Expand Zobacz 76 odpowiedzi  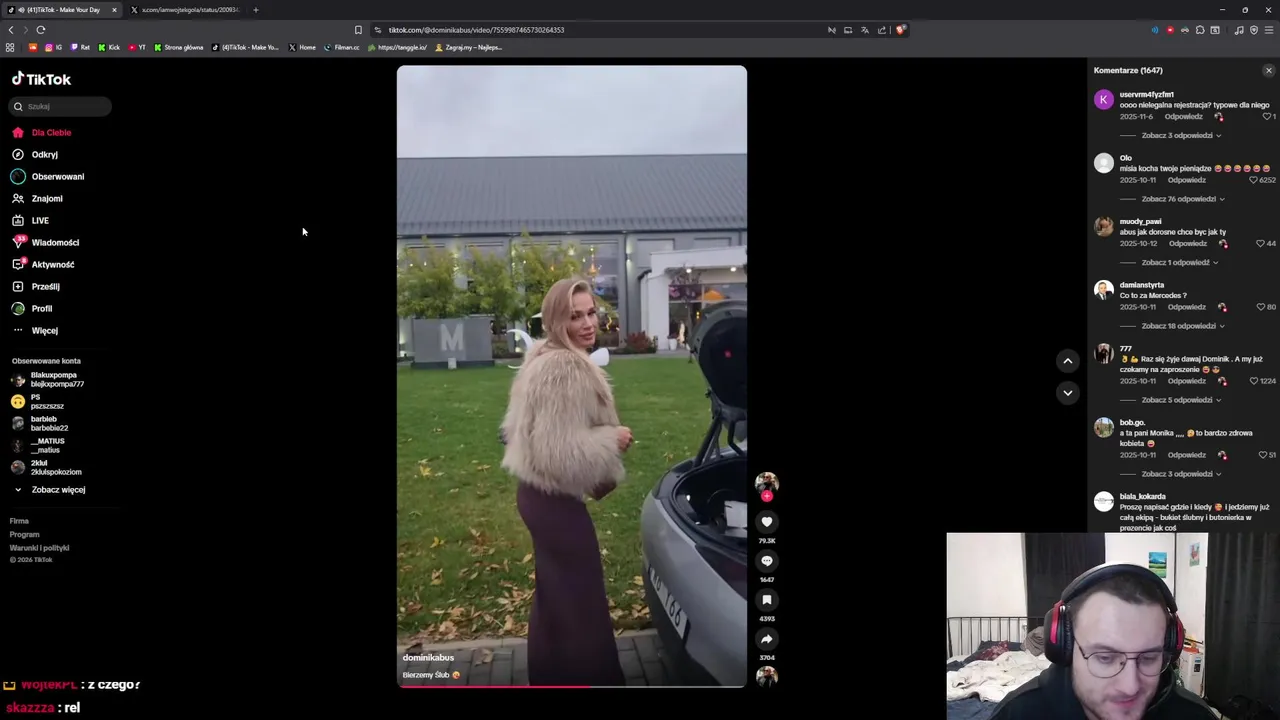pyautogui.click(x=1183, y=199)
